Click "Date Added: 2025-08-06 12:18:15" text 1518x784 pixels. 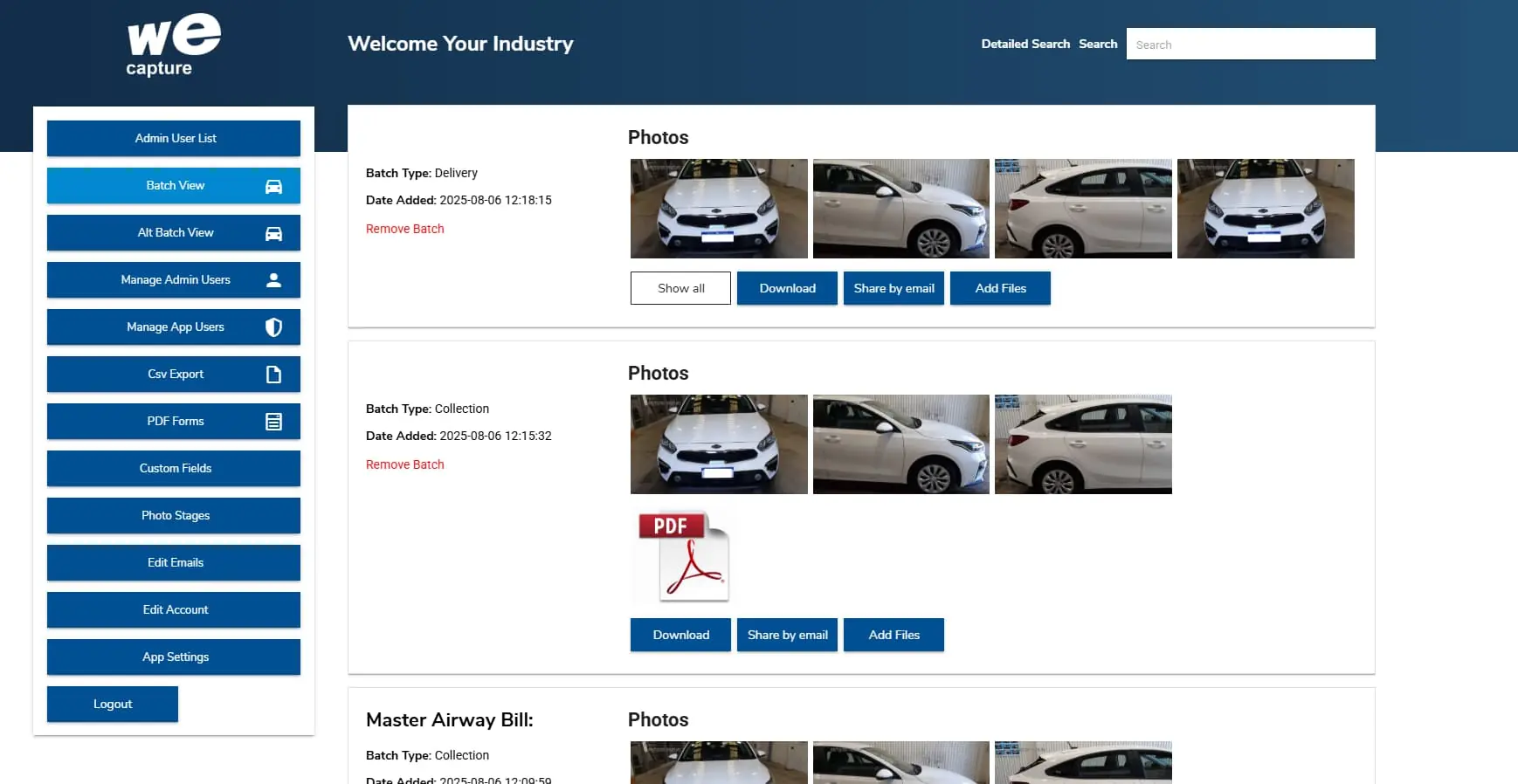(459, 200)
